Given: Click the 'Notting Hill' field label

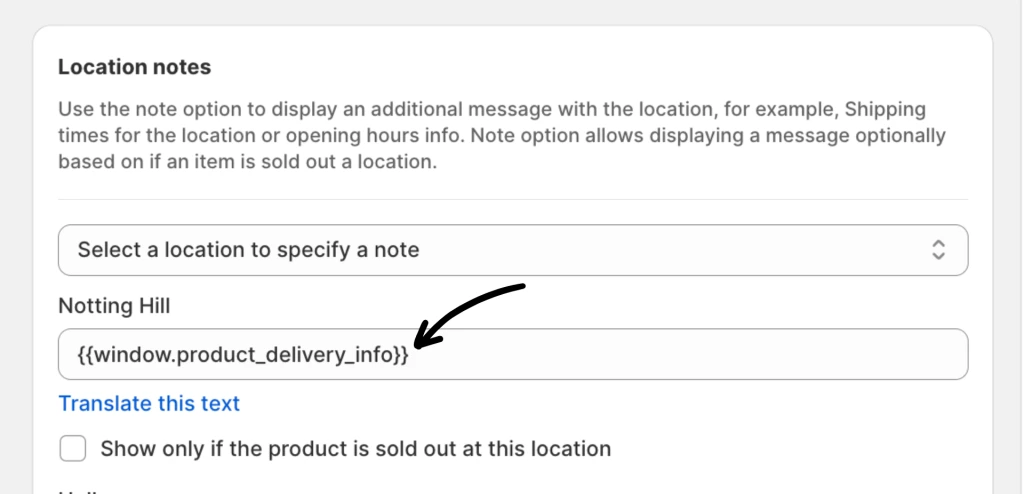Looking at the screenshot, I should point(114,305).
